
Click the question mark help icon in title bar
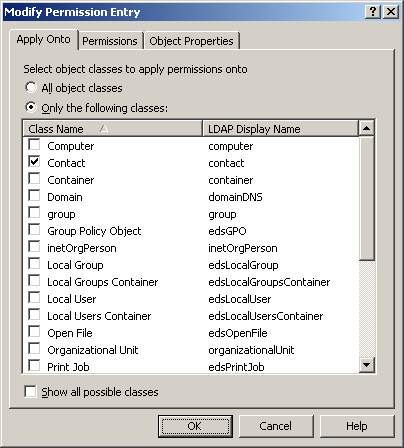(373, 12)
